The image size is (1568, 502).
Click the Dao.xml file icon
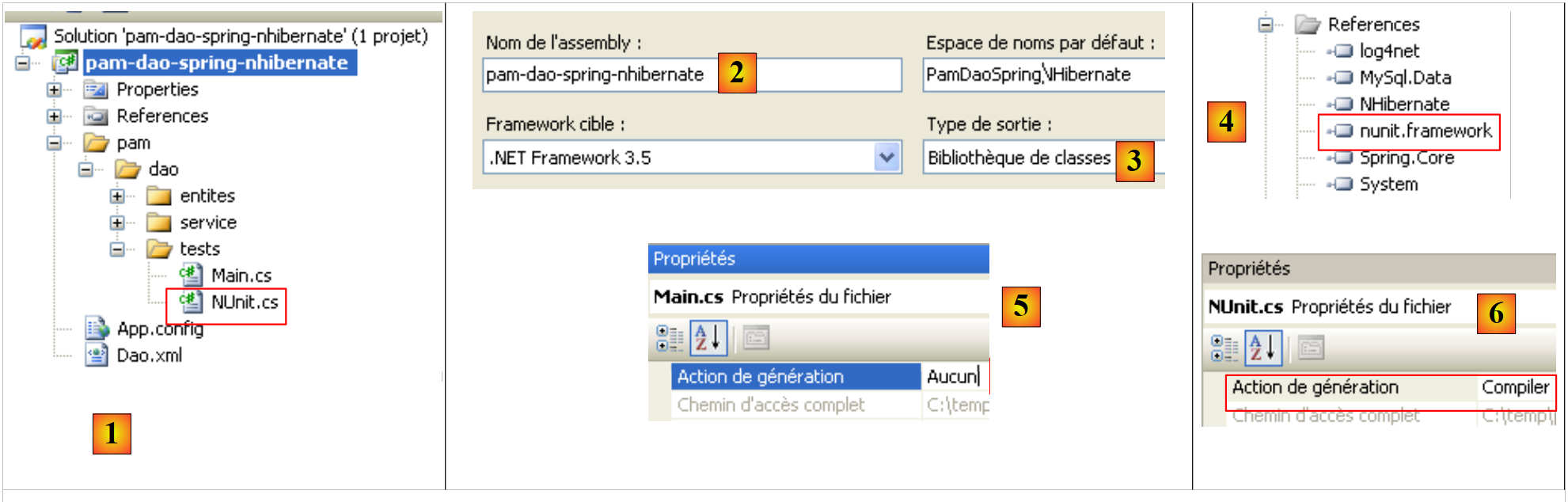pyautogui.click(x=97, y=356)
